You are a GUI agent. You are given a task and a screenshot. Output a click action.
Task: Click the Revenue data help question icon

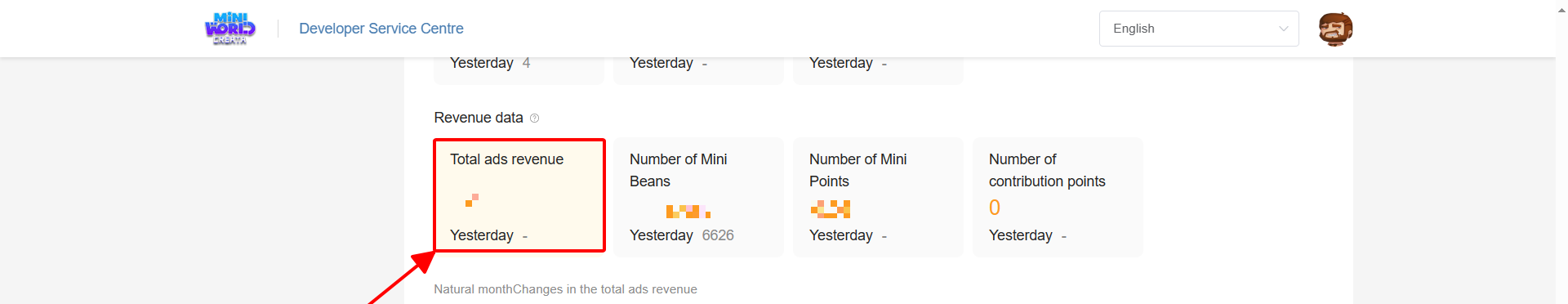(x=534, y=118)
